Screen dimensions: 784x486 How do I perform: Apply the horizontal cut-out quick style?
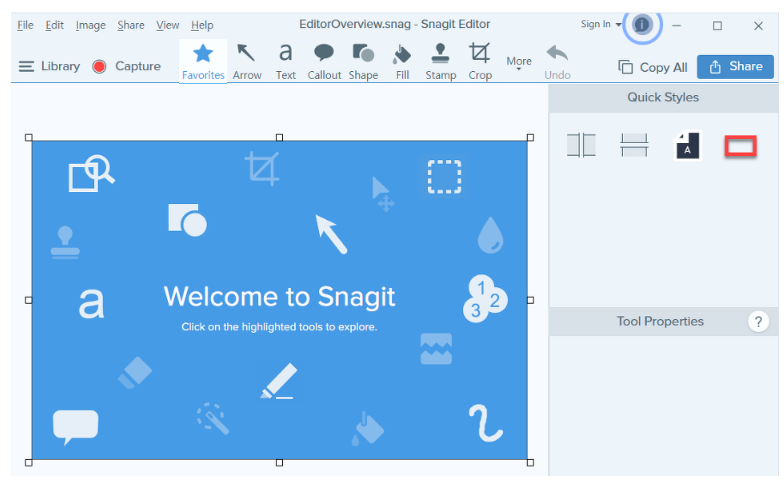point(634,145)
